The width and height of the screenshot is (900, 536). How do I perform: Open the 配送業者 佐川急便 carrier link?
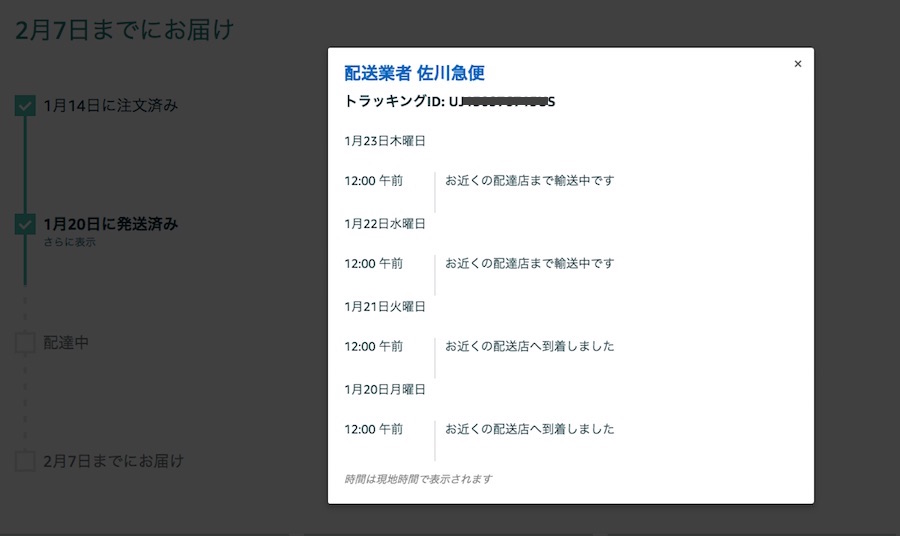(x=414, y=73)
